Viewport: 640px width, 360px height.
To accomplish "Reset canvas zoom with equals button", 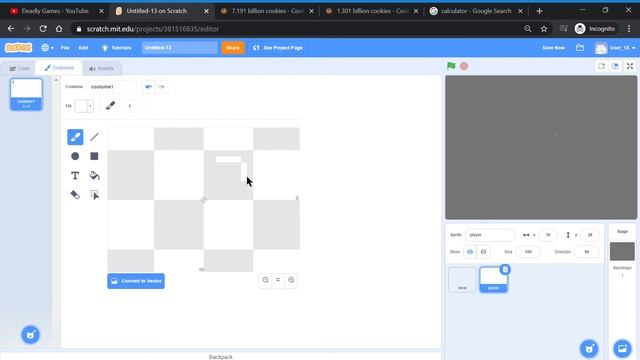I will click(x=278, y=280).
